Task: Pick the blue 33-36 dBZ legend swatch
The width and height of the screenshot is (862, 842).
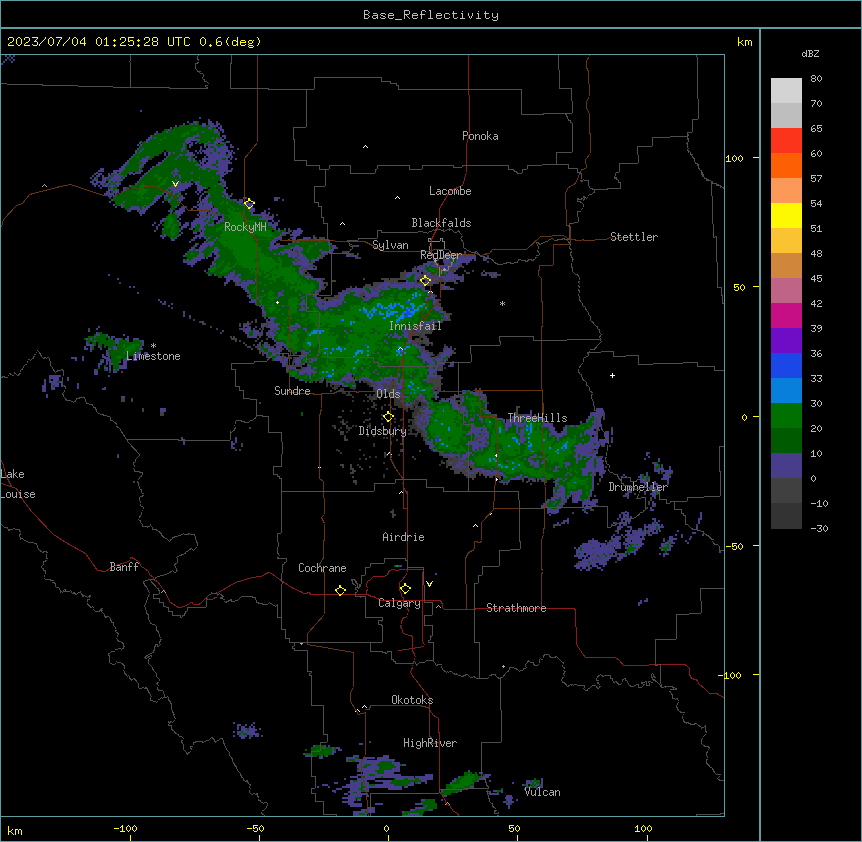Action: pos(786,365)
